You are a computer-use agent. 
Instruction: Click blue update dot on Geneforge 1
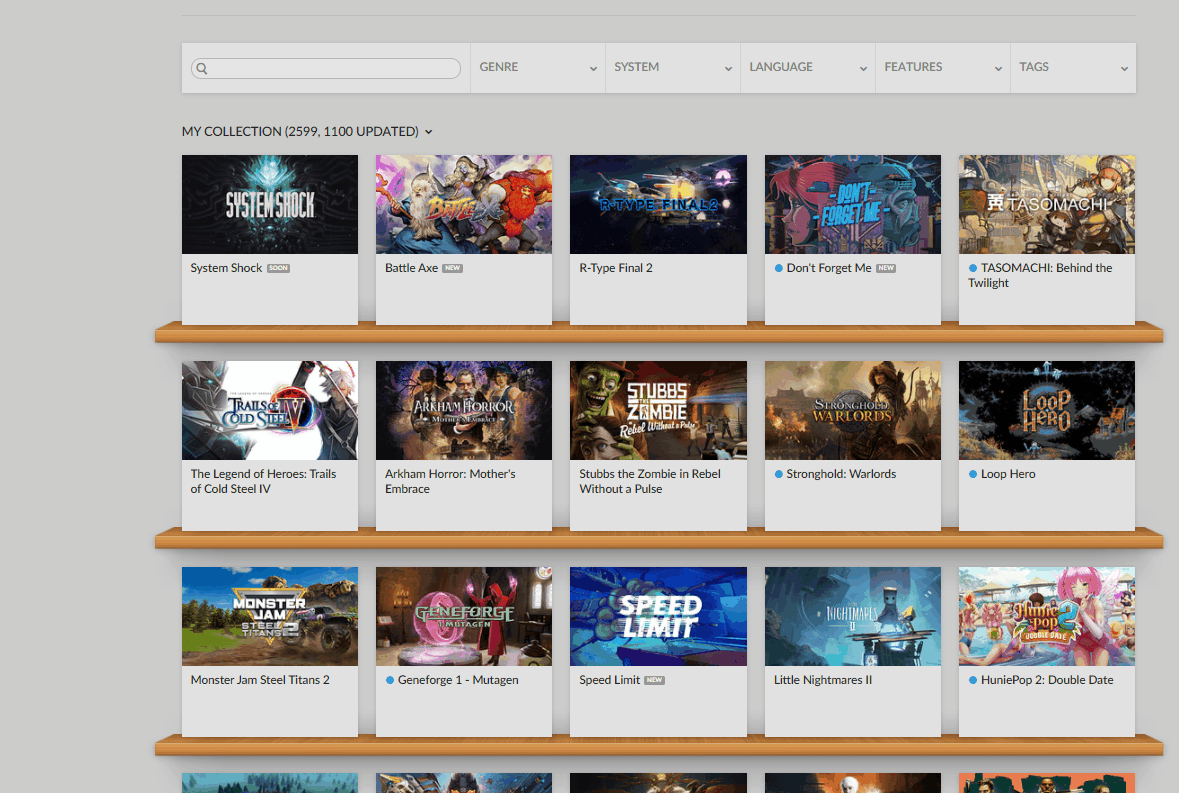click(390, 680)
